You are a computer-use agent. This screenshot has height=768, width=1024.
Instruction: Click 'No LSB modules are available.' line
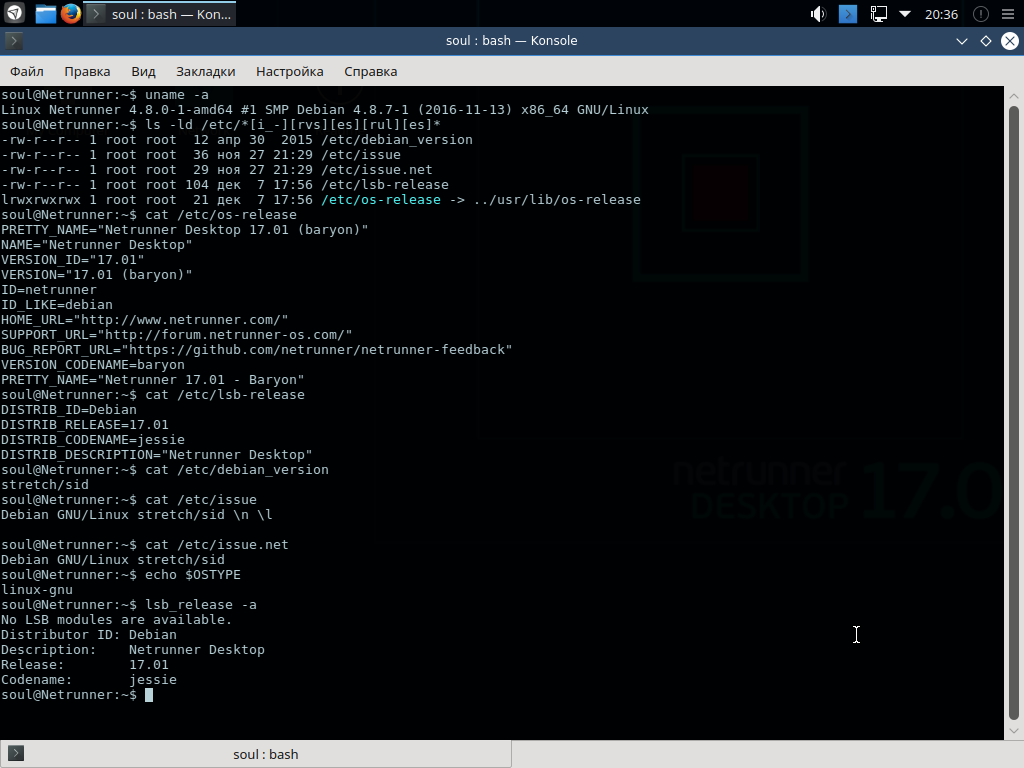[x=116, y=620]
